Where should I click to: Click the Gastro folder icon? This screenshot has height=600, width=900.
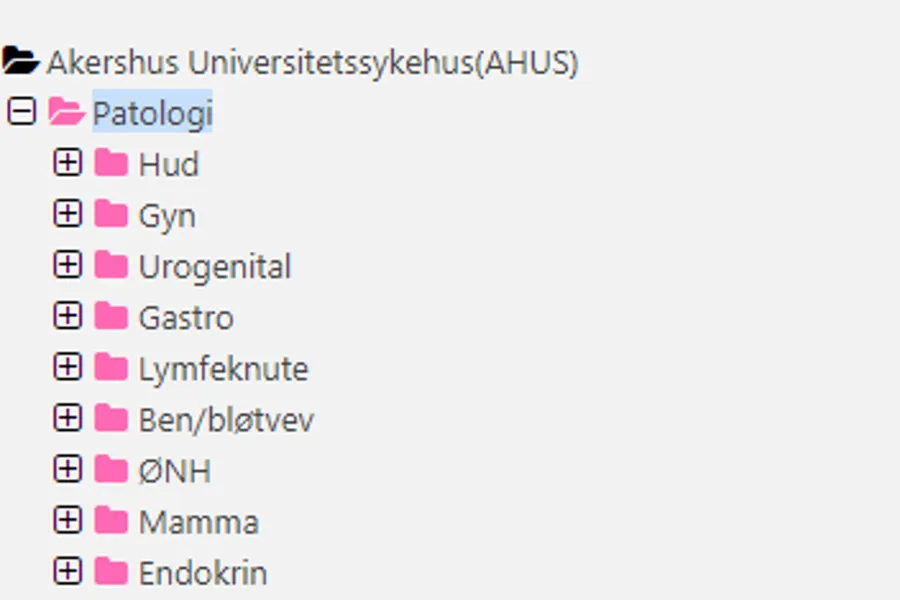point(112,316)
